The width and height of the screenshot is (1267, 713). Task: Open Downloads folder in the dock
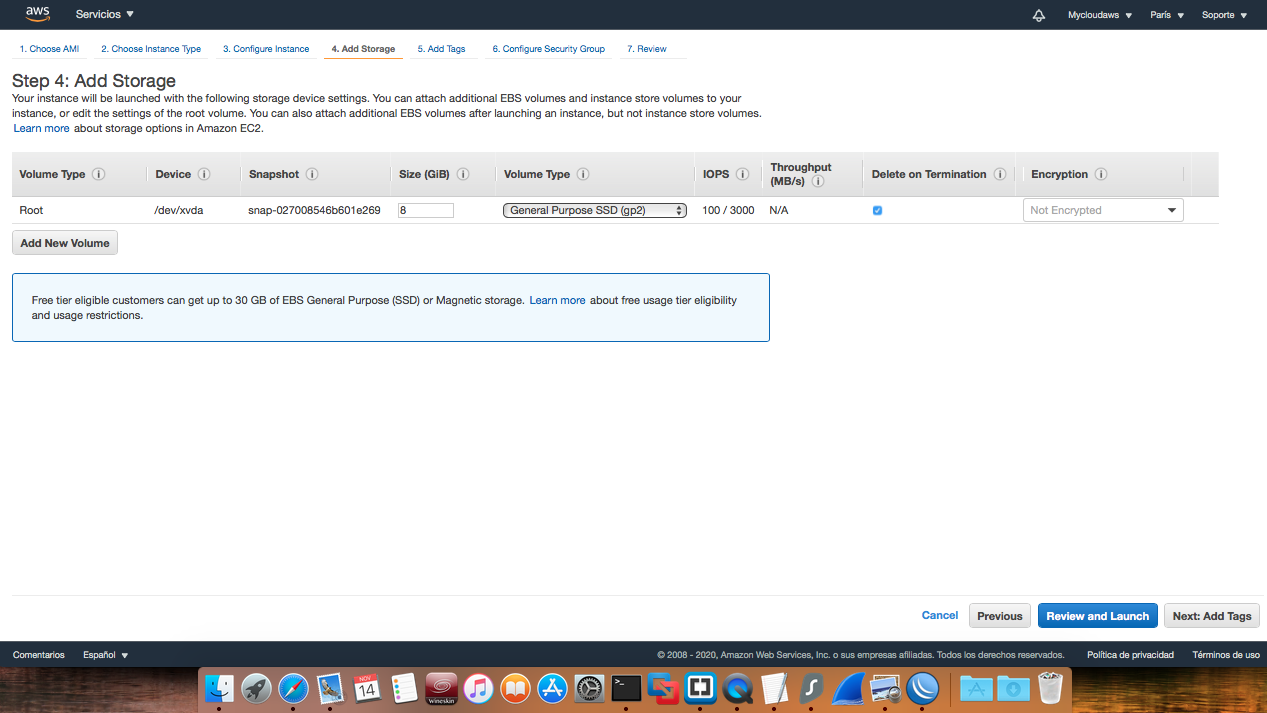(1013, 688)
